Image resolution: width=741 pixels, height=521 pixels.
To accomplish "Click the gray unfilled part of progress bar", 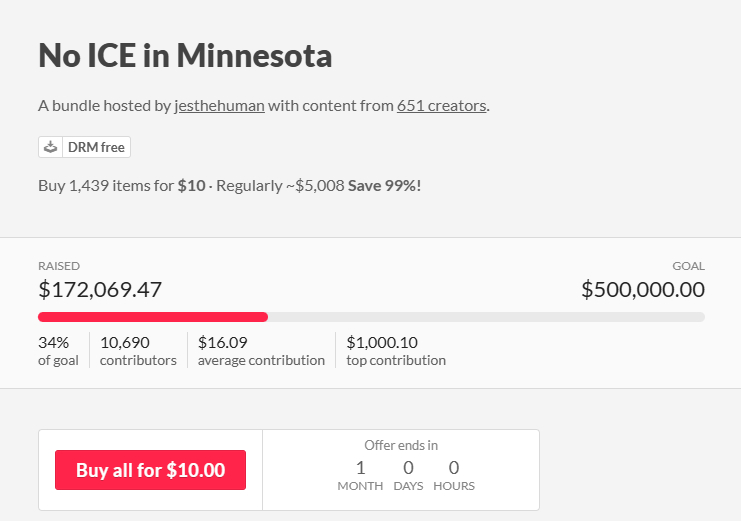I will click(486, 317).
